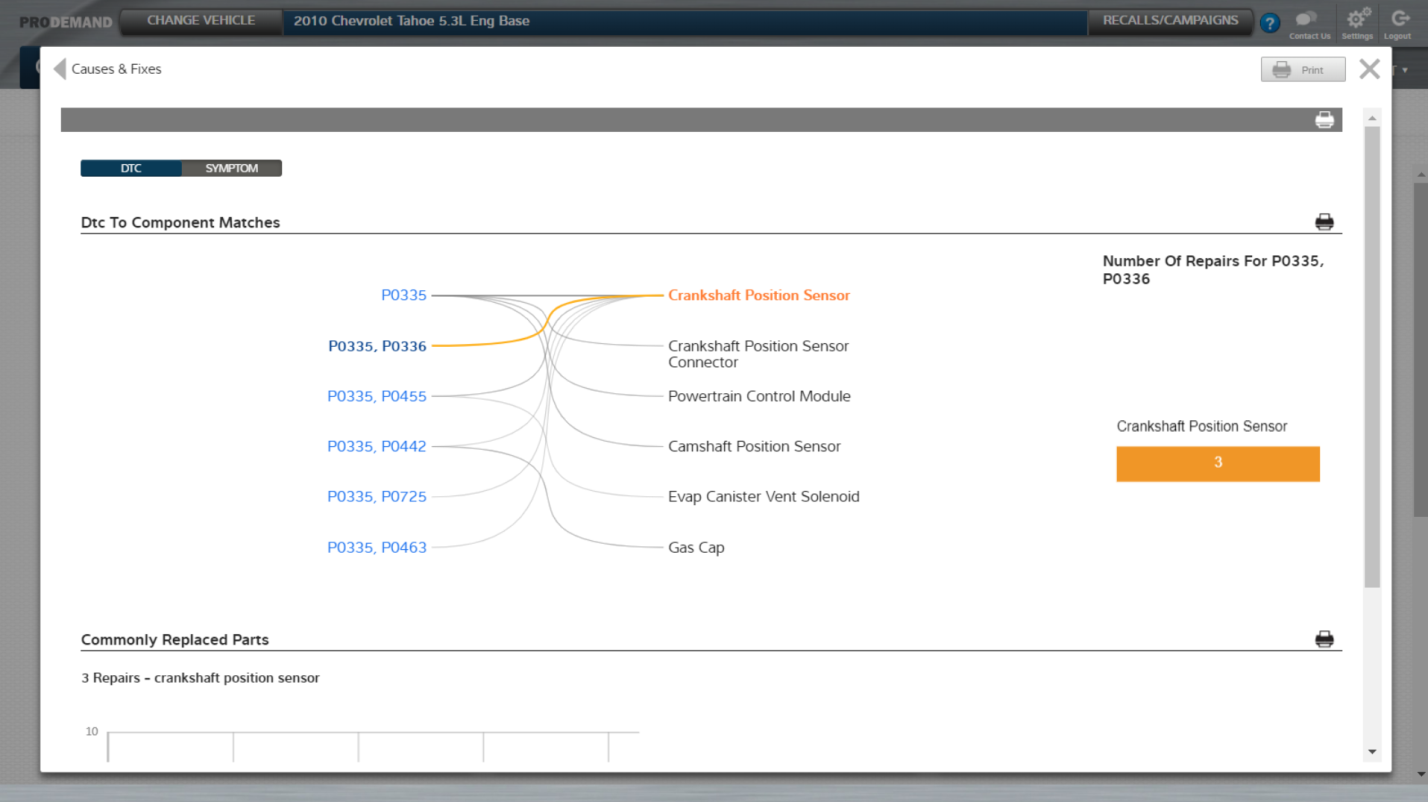
Task: Print the Dtc To Component Matches section
Action: click(1324, 222)
